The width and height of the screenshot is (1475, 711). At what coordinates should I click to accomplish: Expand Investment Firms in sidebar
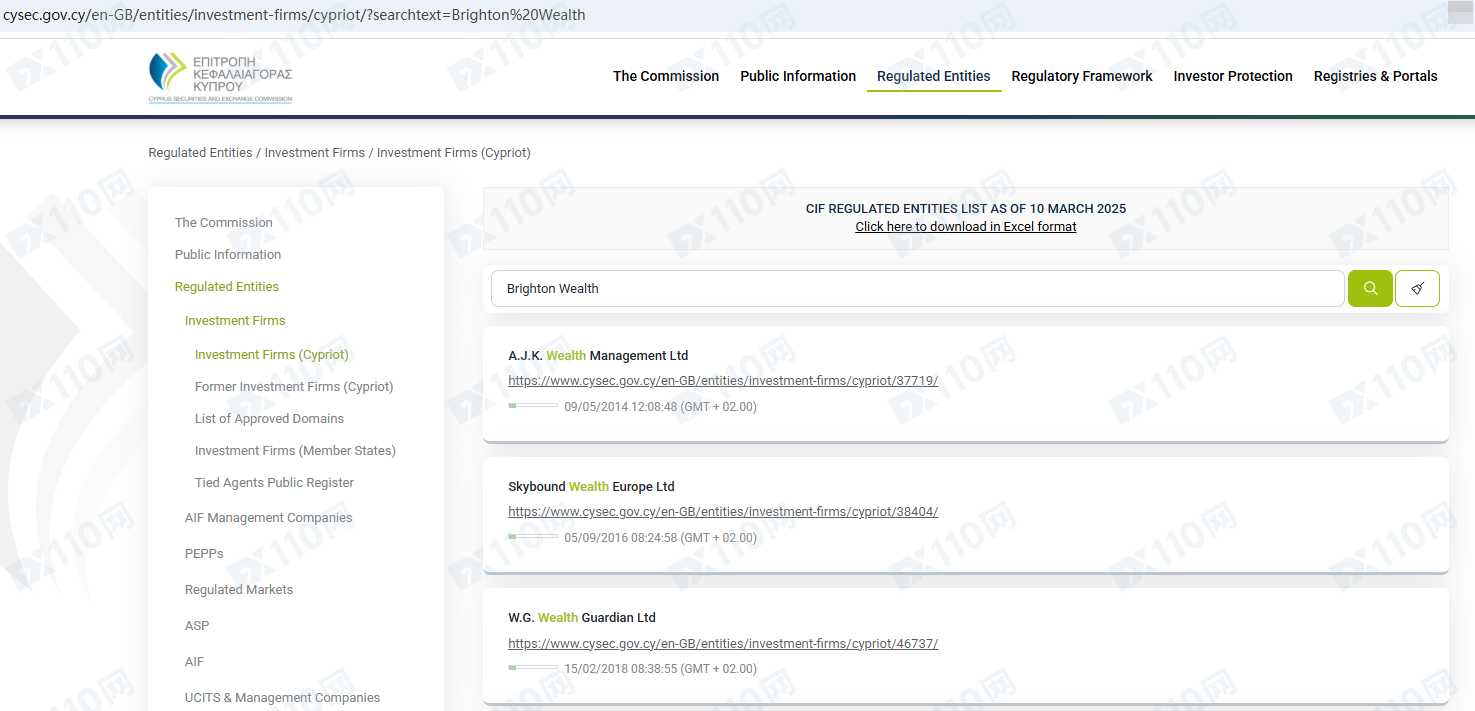(235, 321)
